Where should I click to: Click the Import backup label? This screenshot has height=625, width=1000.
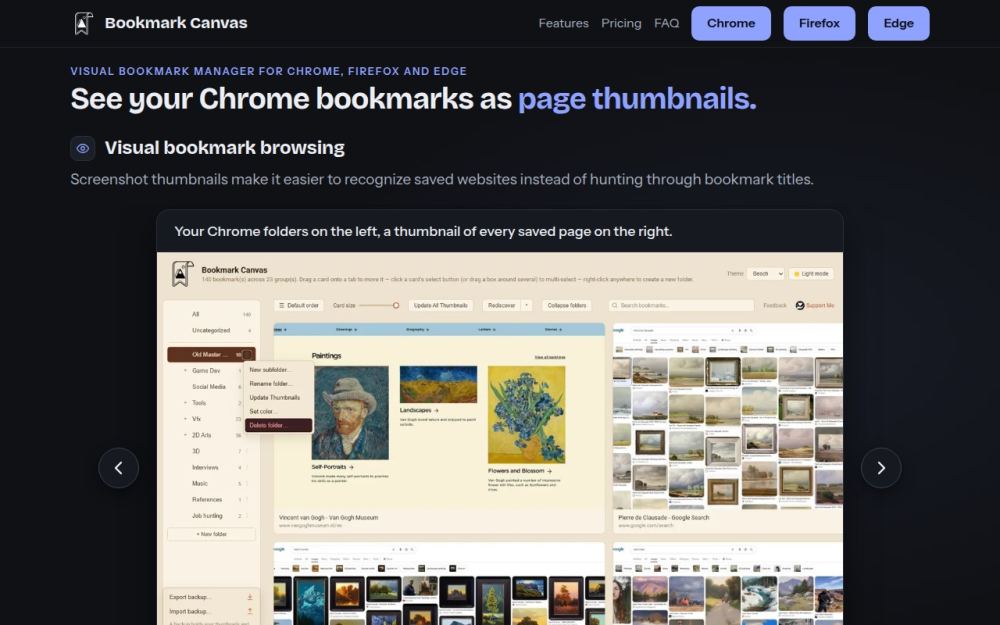pyautogui.click(x=189, y=611)
